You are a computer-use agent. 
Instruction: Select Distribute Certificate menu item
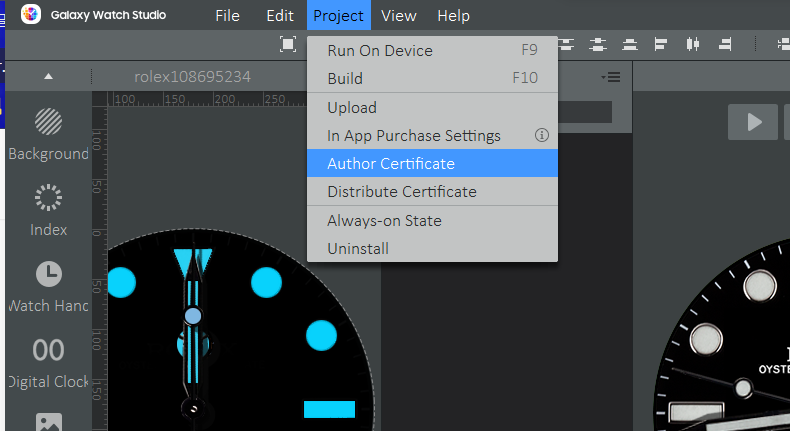coord(432,192)
